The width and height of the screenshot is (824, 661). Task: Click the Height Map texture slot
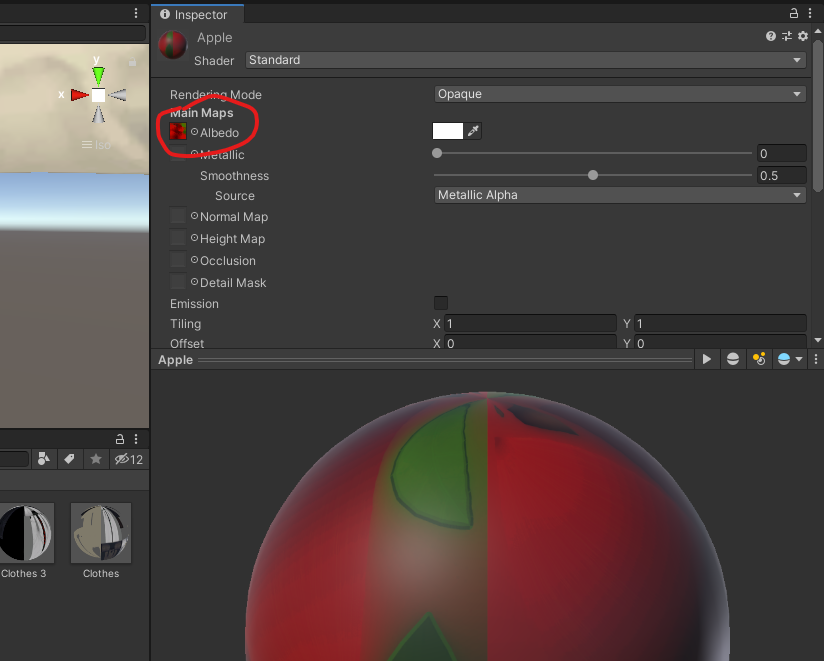click(178, 238)
